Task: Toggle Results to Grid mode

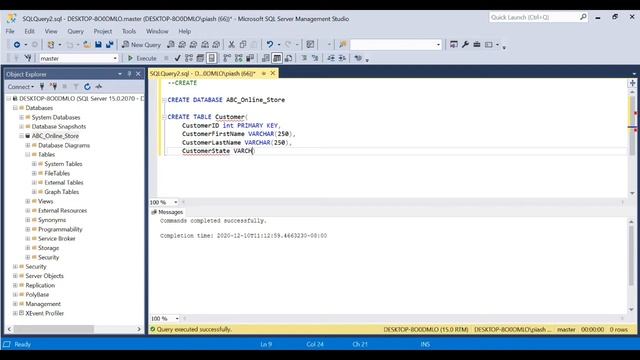Action: point(277,58)
